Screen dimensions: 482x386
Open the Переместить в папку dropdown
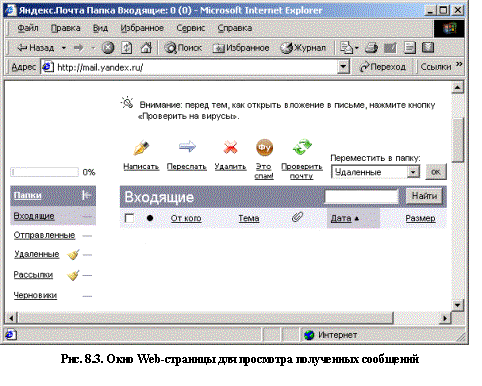coord(375,172)
